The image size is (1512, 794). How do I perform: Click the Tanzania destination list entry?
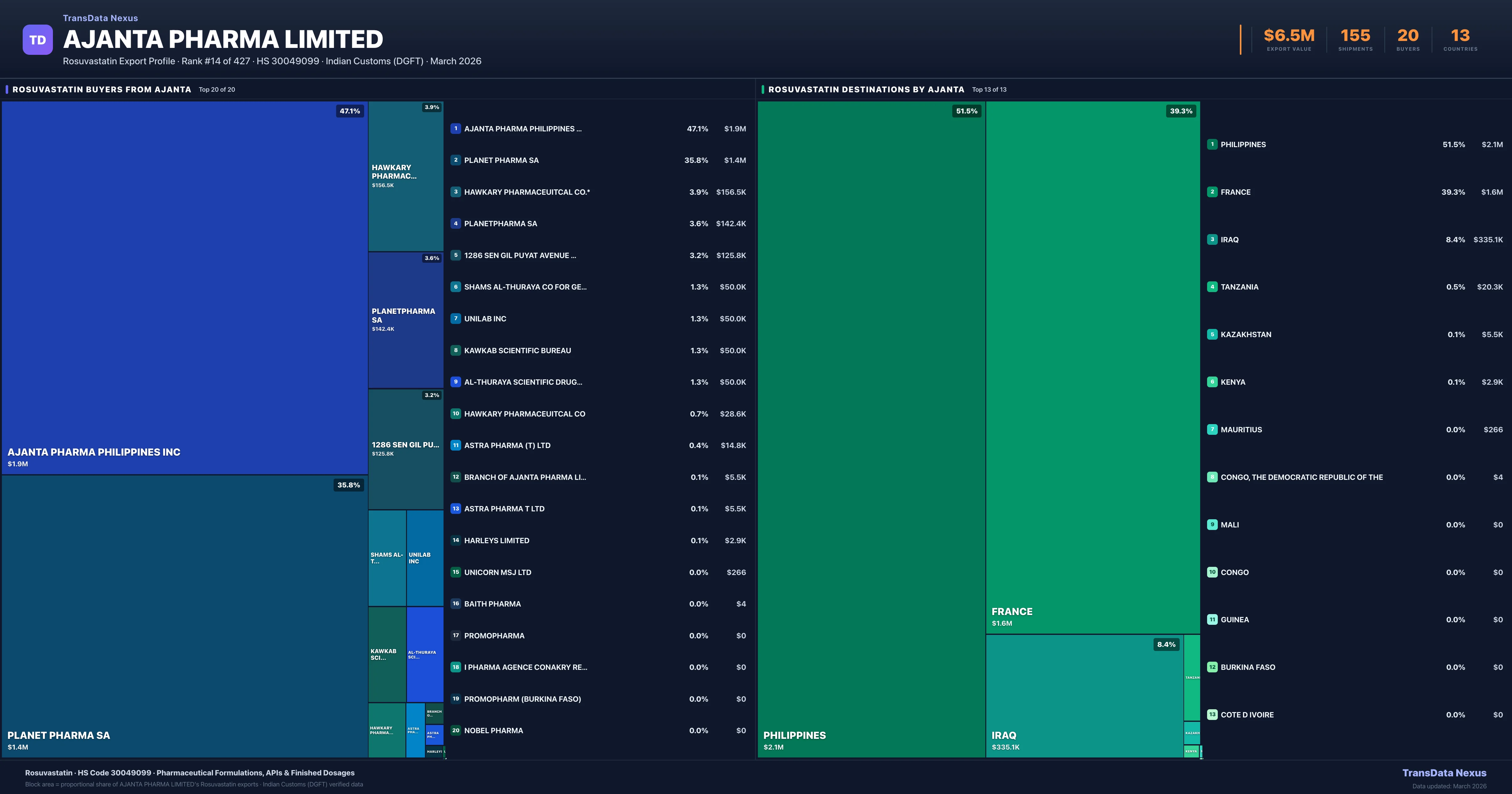(1239, 287)
